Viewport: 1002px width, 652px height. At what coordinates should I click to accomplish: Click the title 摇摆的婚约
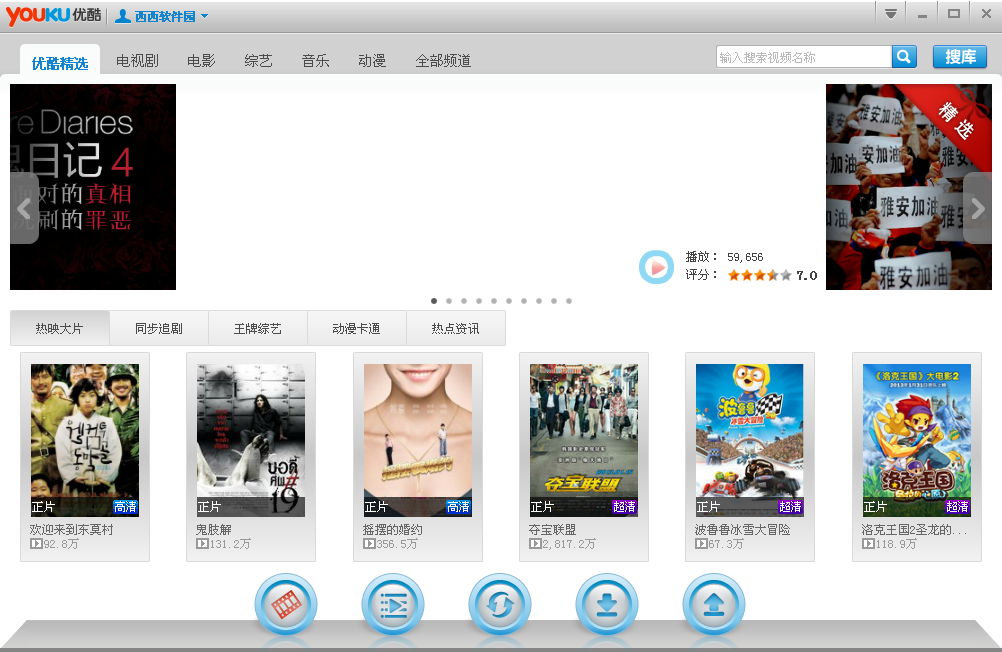pyautogui.click(x=392, y=530)
